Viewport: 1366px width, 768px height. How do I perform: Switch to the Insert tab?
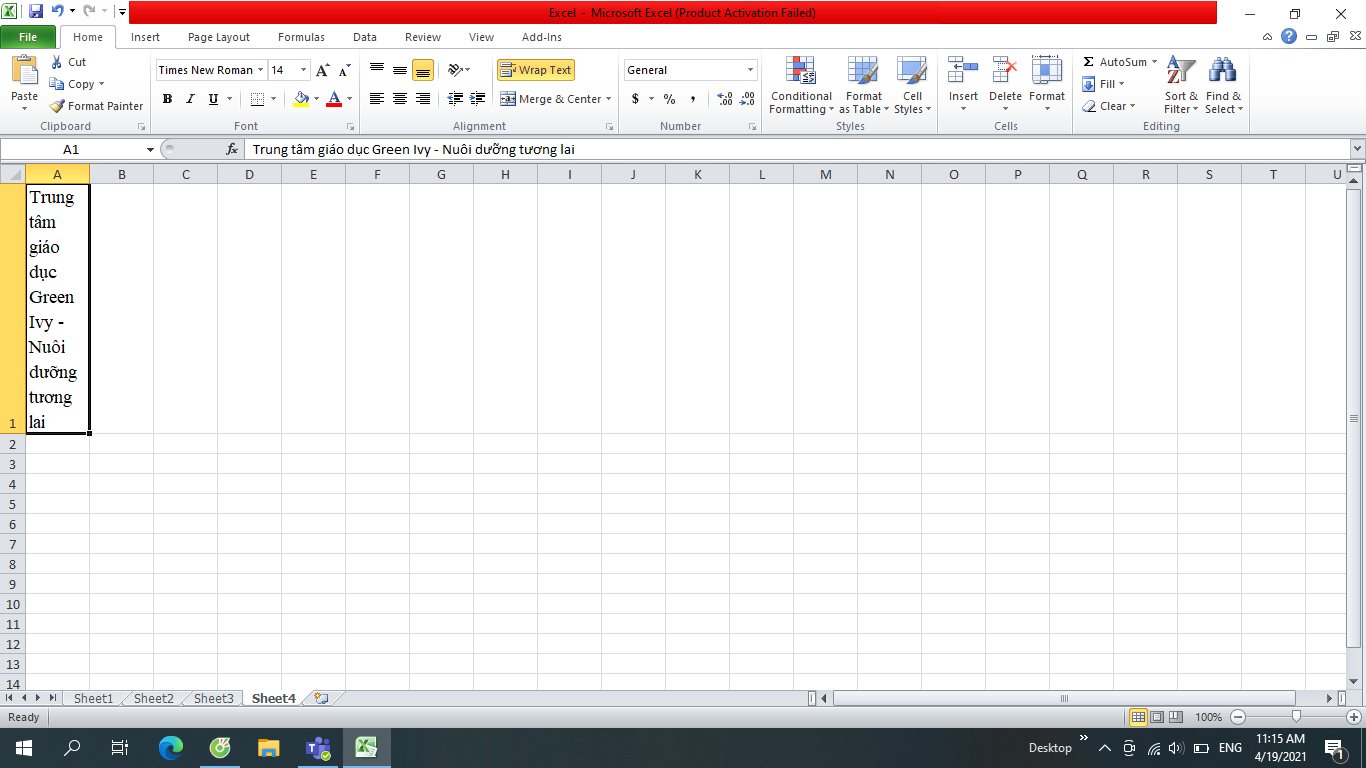(145, 37)
